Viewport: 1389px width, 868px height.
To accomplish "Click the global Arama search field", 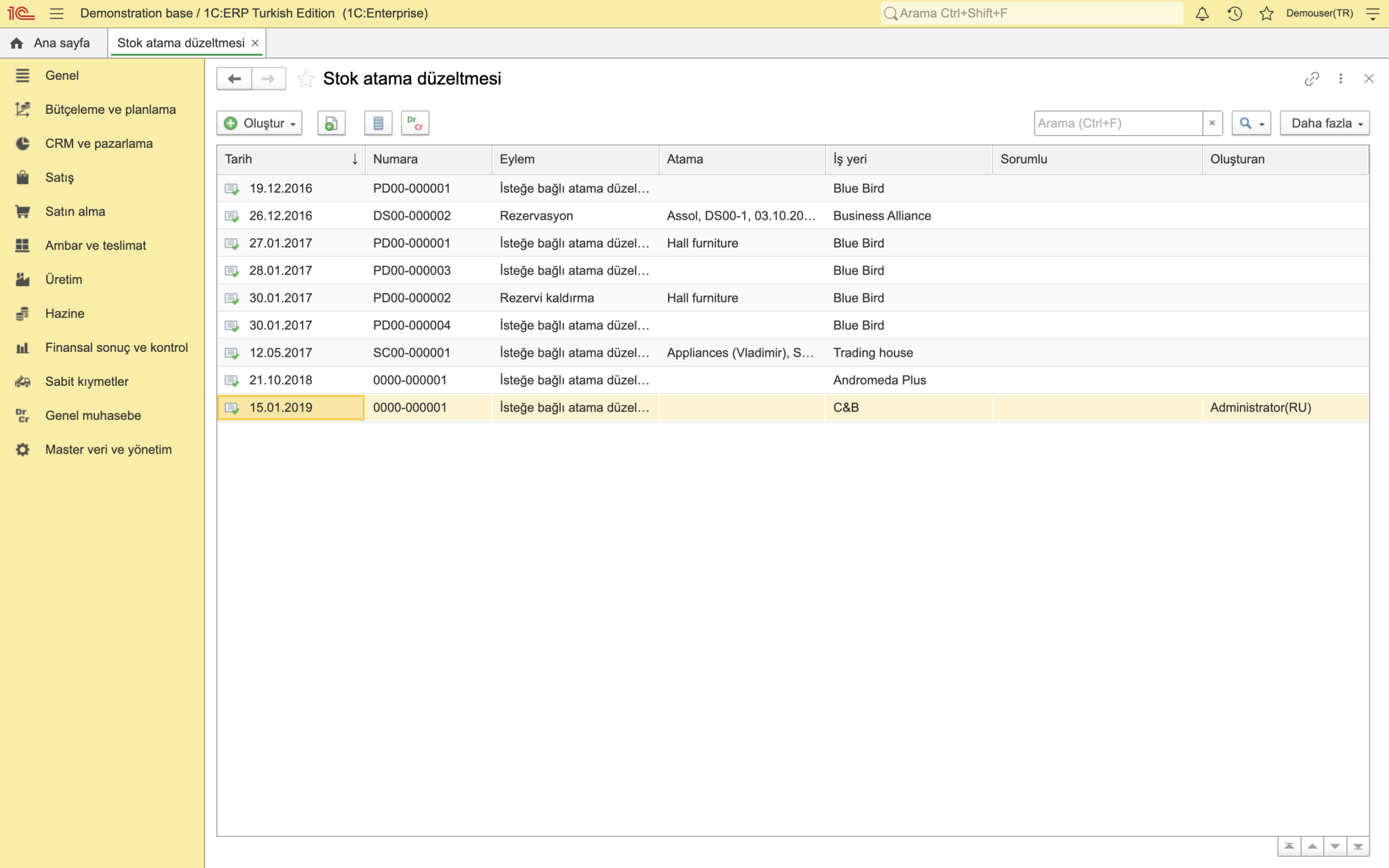I will [1031, 14].
